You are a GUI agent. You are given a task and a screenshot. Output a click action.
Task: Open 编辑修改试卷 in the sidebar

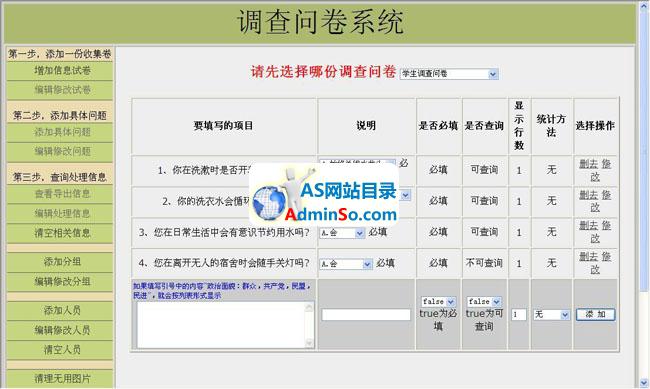pos(62,90)
